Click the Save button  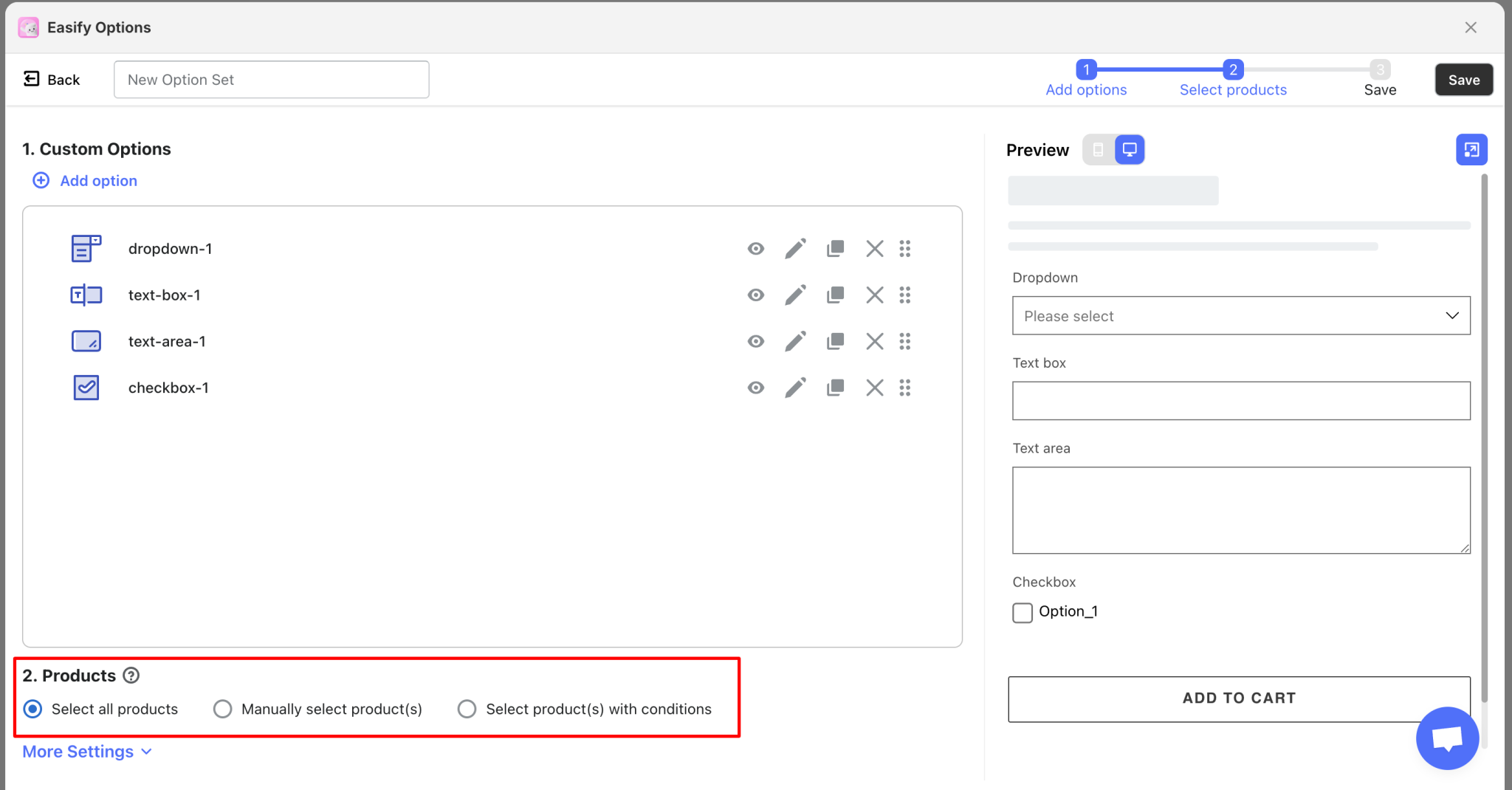pos(1463,79)
